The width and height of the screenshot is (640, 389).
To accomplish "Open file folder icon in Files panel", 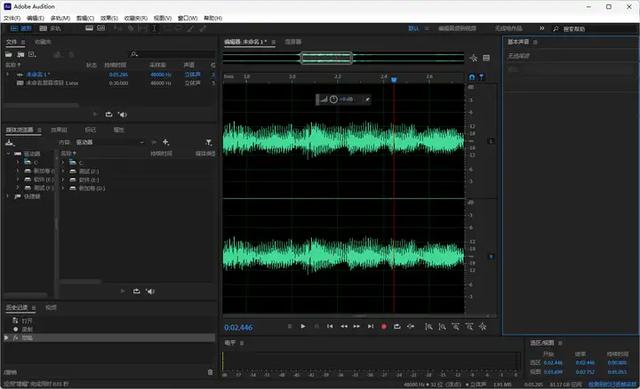I will click(x=9, y=54).
